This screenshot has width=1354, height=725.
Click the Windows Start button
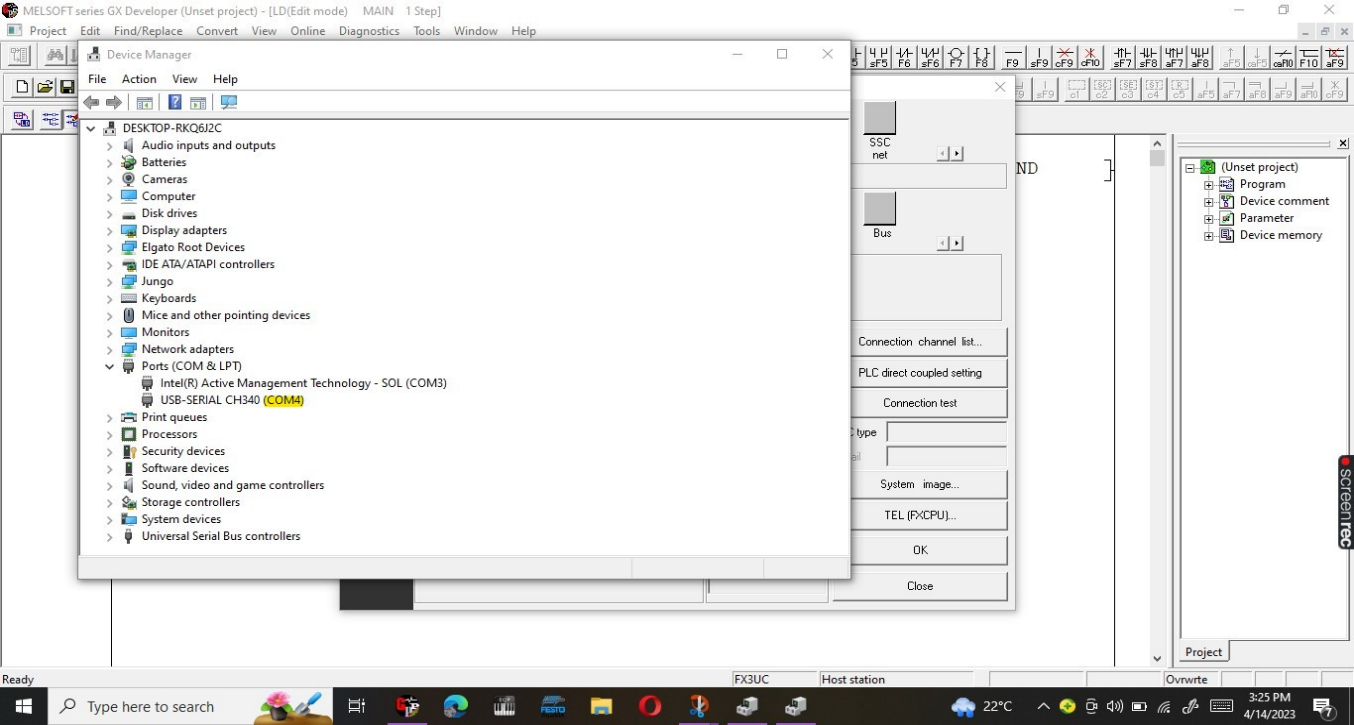(x=22, y=706)
